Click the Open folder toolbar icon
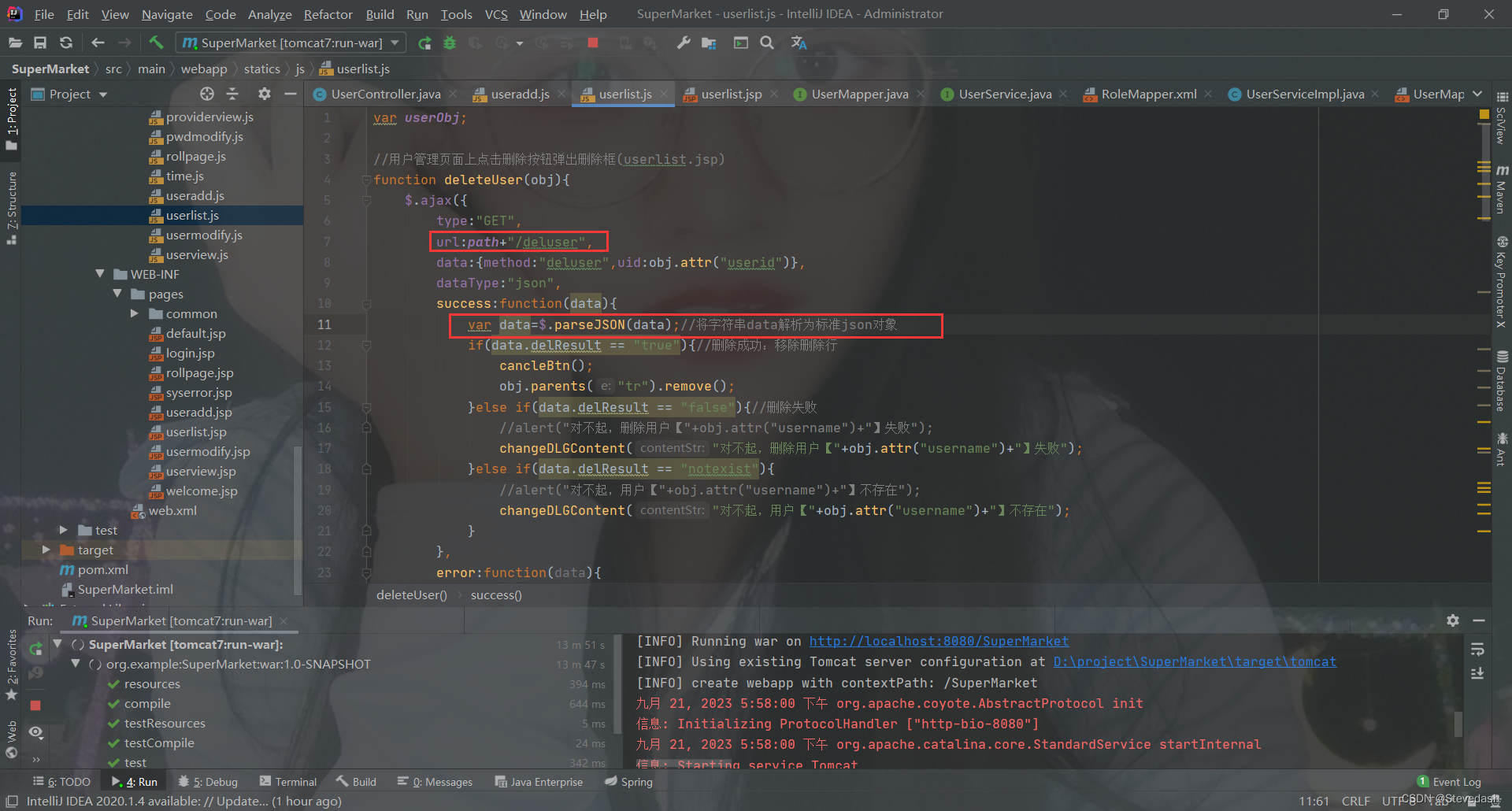 click(x=15, y=43)
